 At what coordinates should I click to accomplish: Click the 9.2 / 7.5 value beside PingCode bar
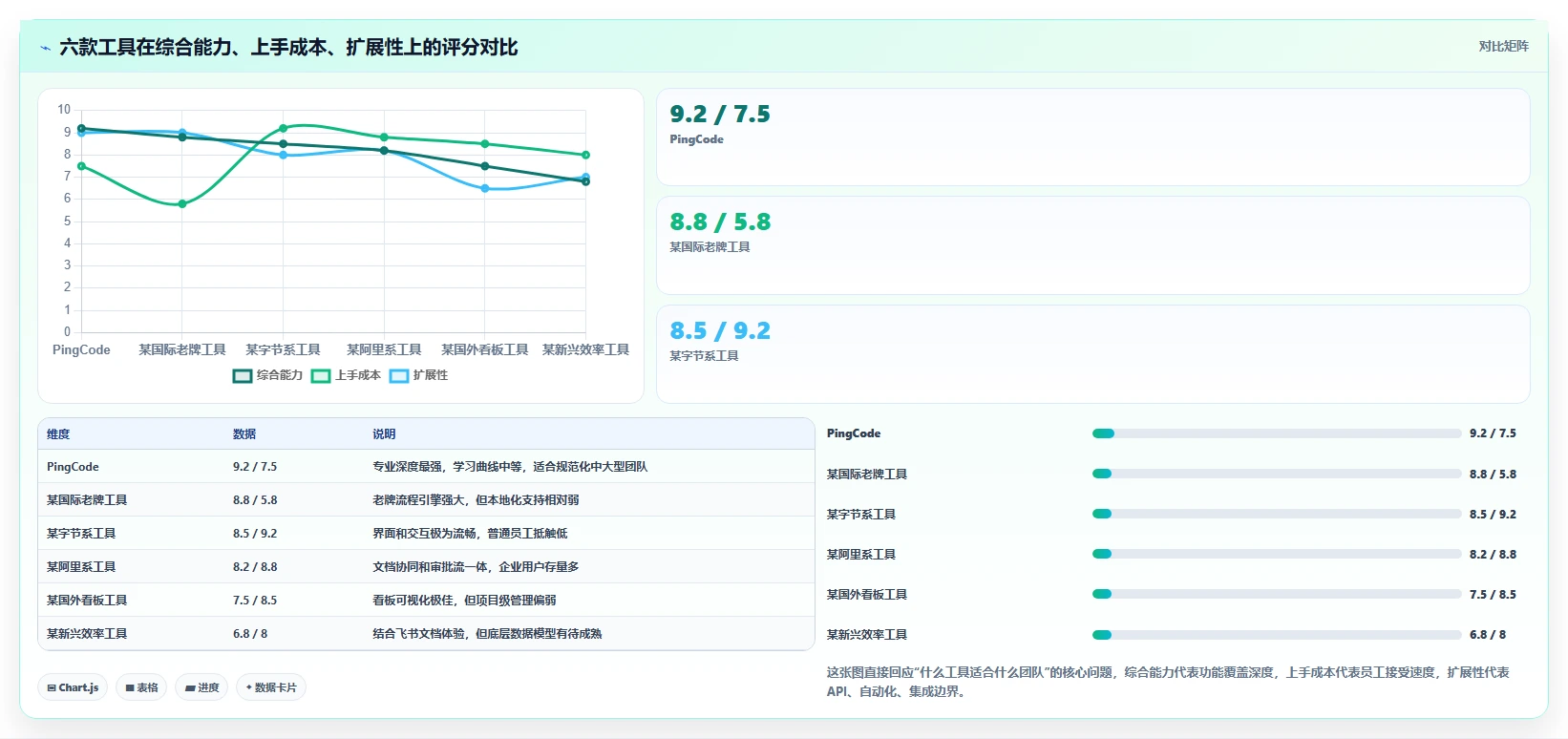click(x=1493, y=433)
